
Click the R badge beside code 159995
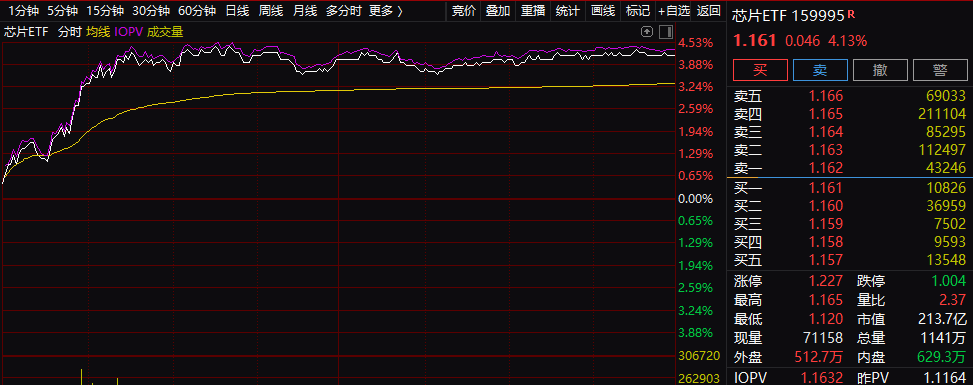click(x=851, y=14)
